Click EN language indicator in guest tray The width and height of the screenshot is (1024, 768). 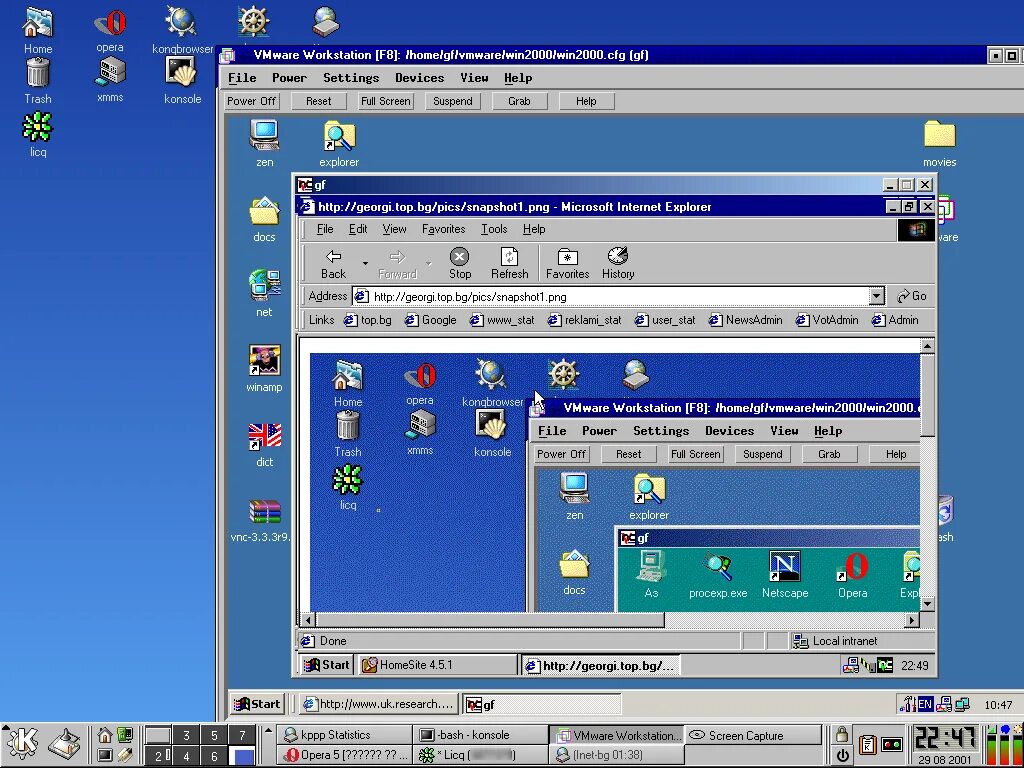925,704
